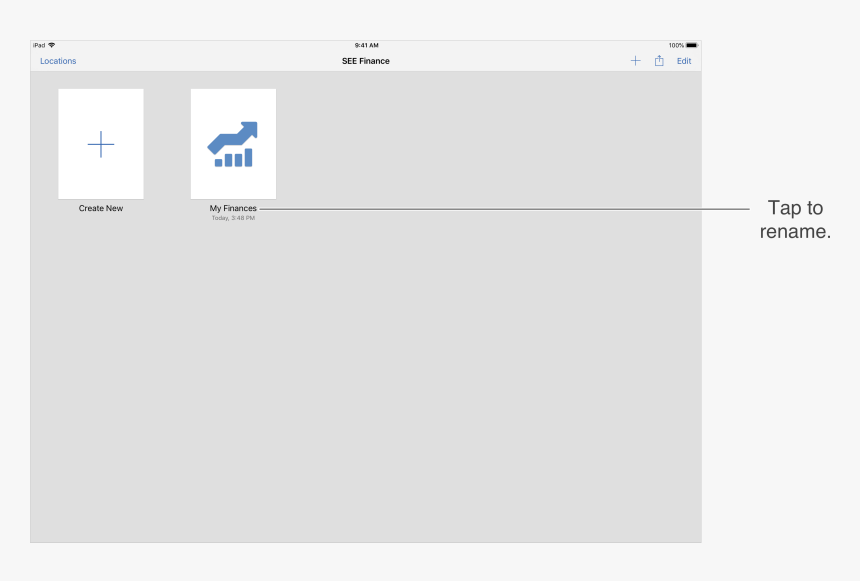This screenshot has height=581, width=860.
Task: Tap the Create New label under the card
Action: pyautogui.click(x=100, y=208)
